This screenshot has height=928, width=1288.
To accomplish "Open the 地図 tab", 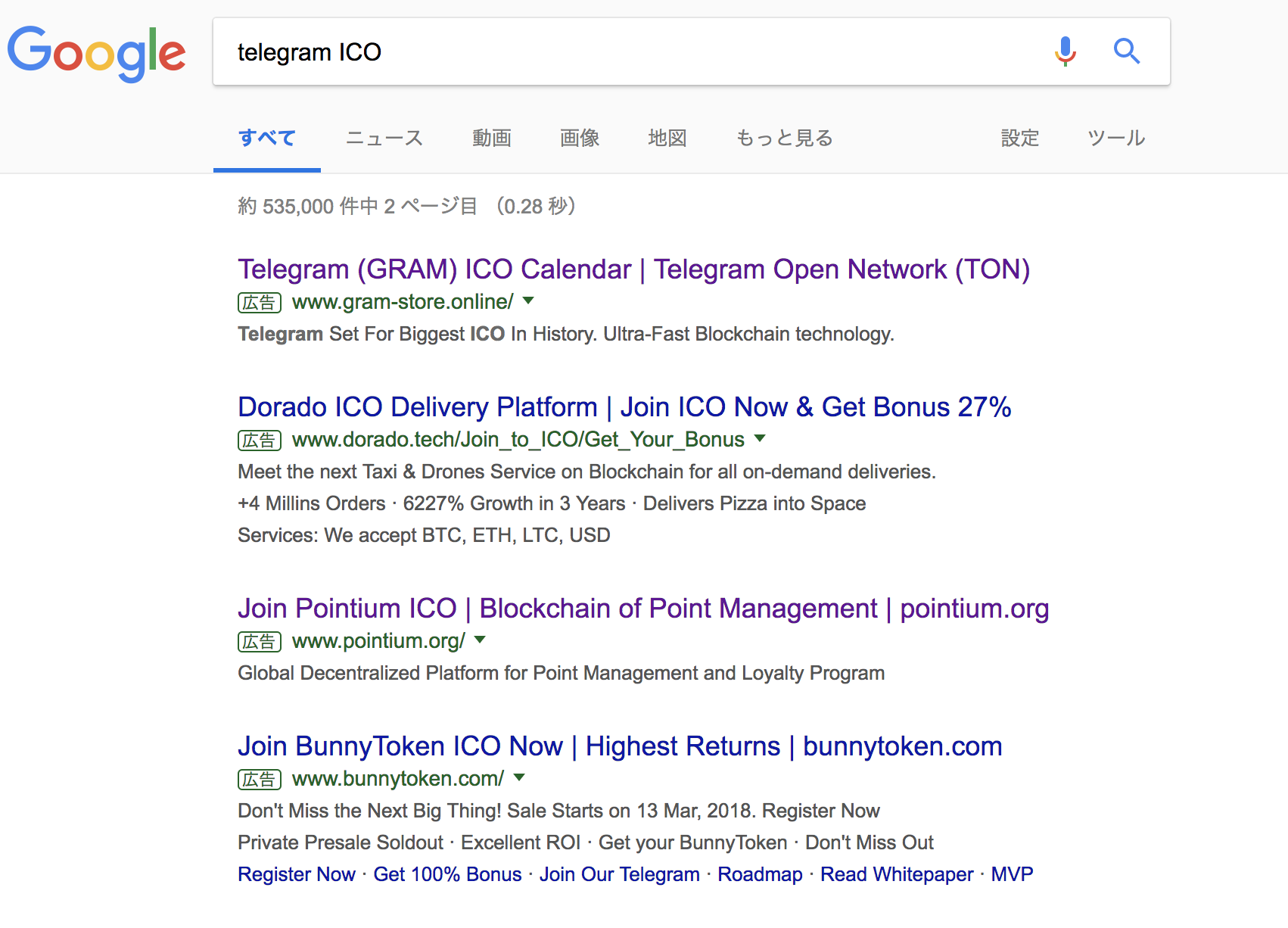I will point(667,139).
